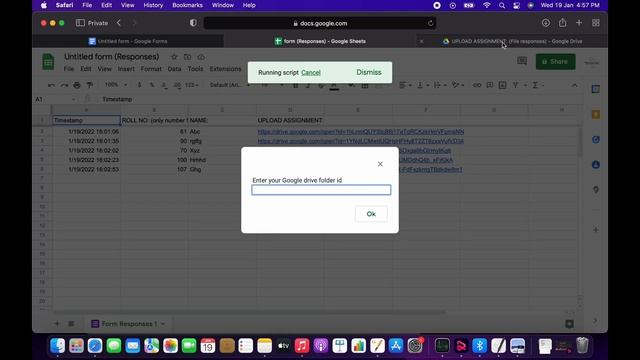This screenshot has width=640, height=360.
Task: Select the UPLOAD ASSIGNMENT header cell
Action: pyautogui.click(x=290, y=120)
